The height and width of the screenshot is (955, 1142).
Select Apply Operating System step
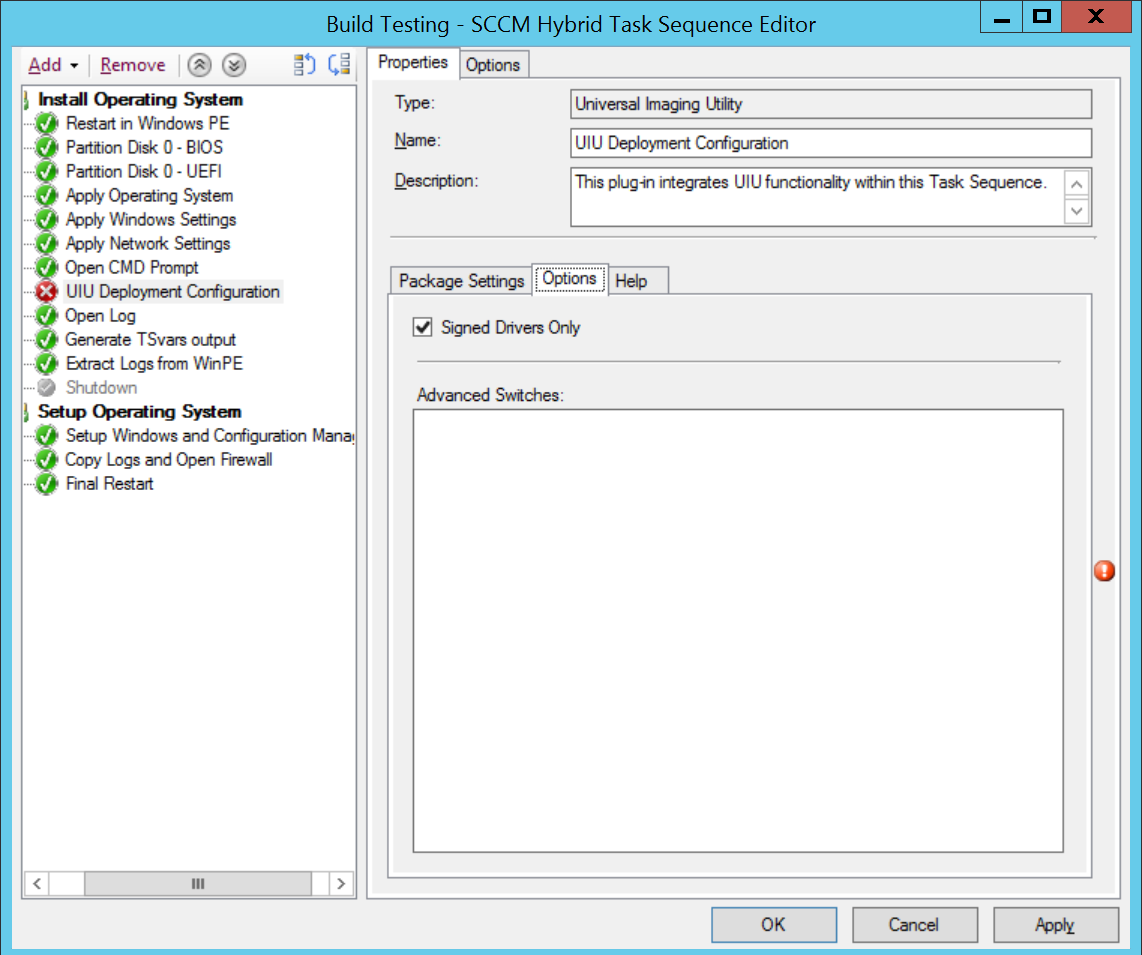coord(149,195)
